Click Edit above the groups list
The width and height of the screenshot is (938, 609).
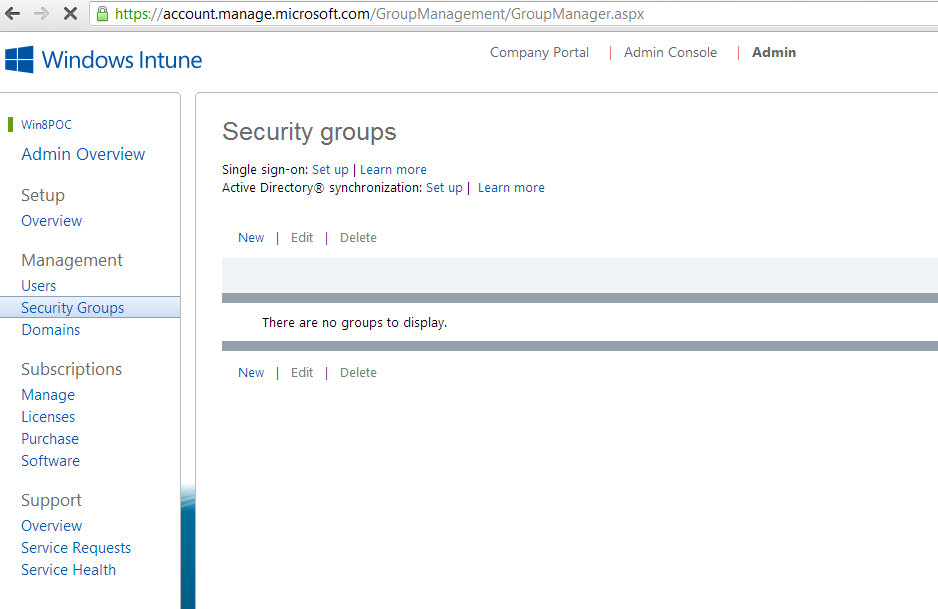tap(301, 237)
